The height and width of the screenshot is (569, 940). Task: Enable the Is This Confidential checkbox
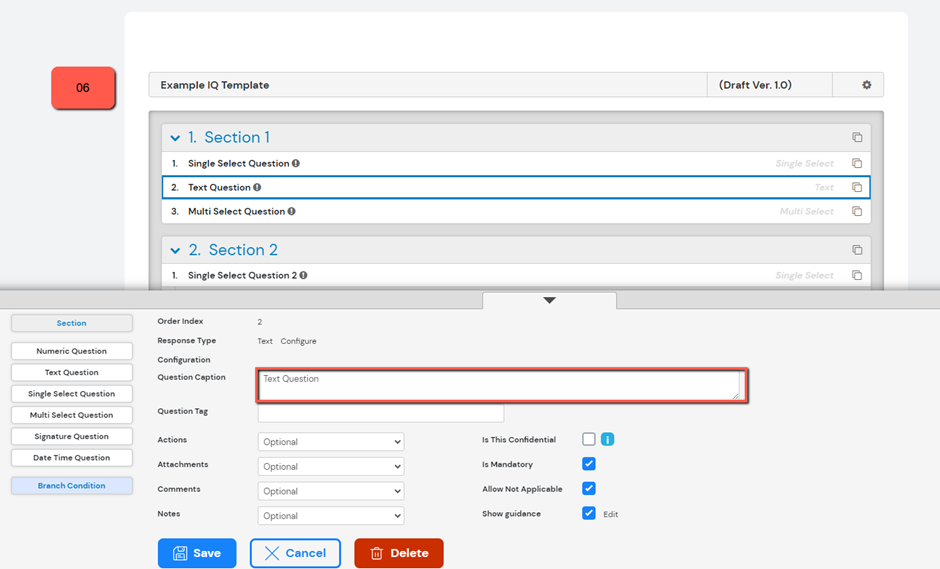[589, 439]
